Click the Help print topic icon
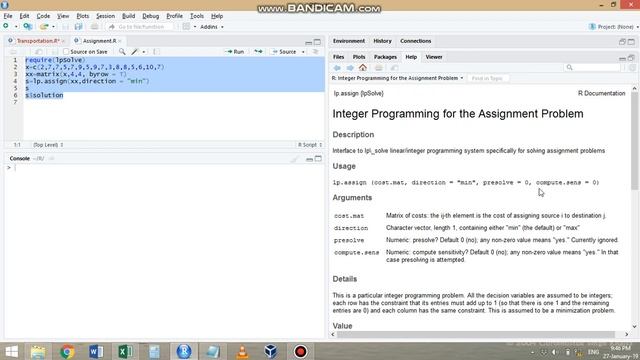 coord(379,68)
